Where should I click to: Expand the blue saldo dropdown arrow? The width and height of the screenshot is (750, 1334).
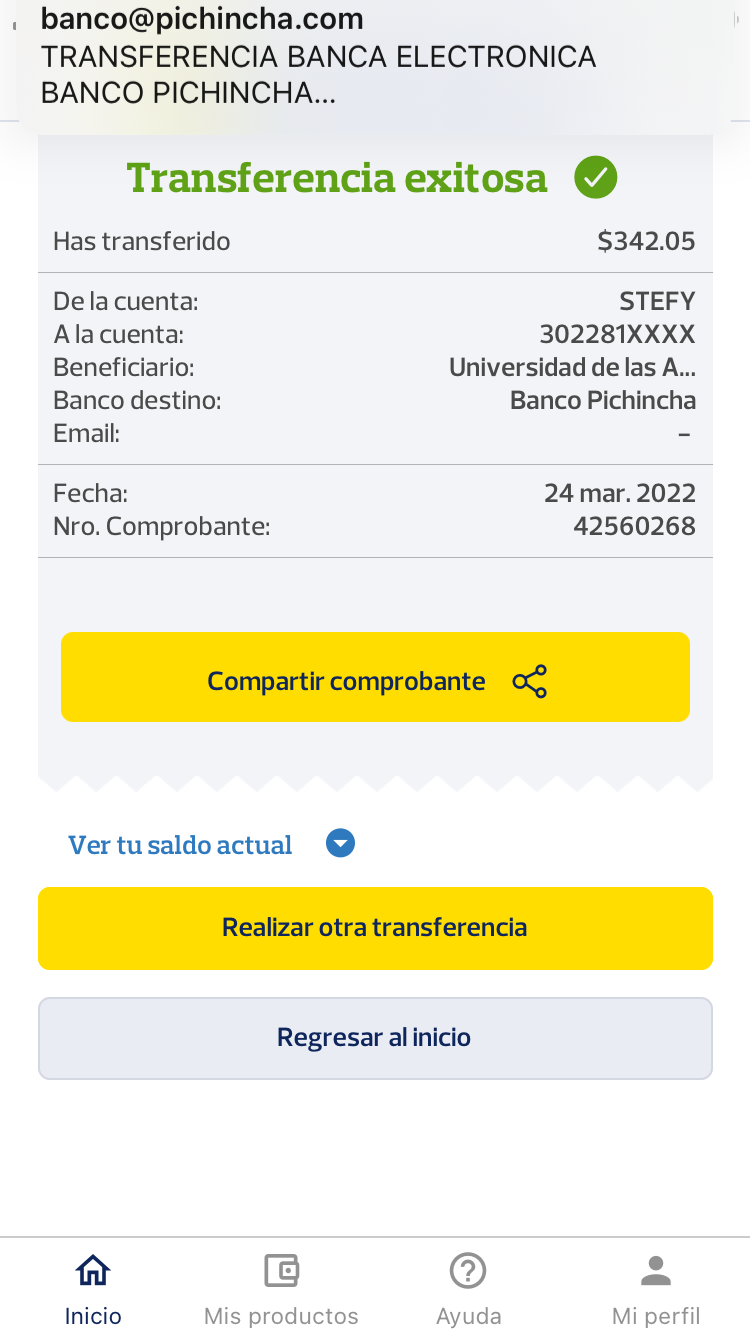[x=341, y=844]
